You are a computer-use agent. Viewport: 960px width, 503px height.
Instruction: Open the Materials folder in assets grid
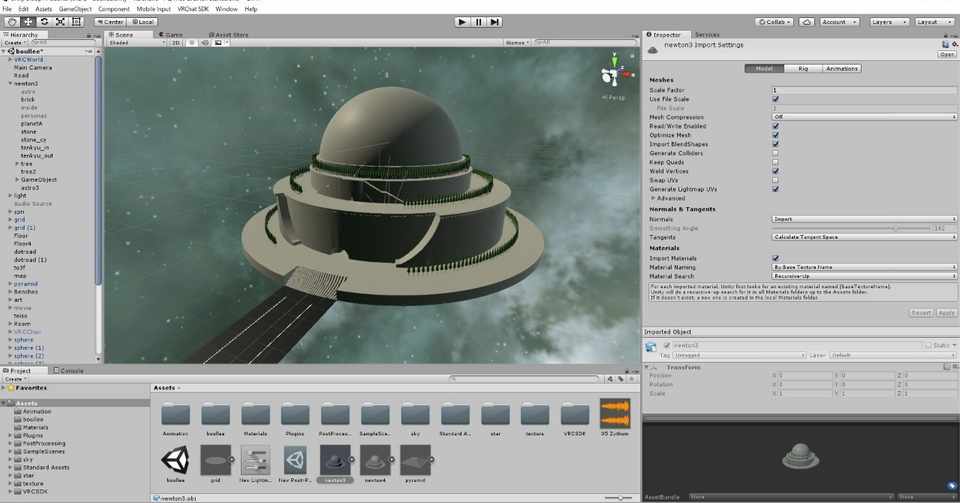pyautogui.click(x=256, y=414)
